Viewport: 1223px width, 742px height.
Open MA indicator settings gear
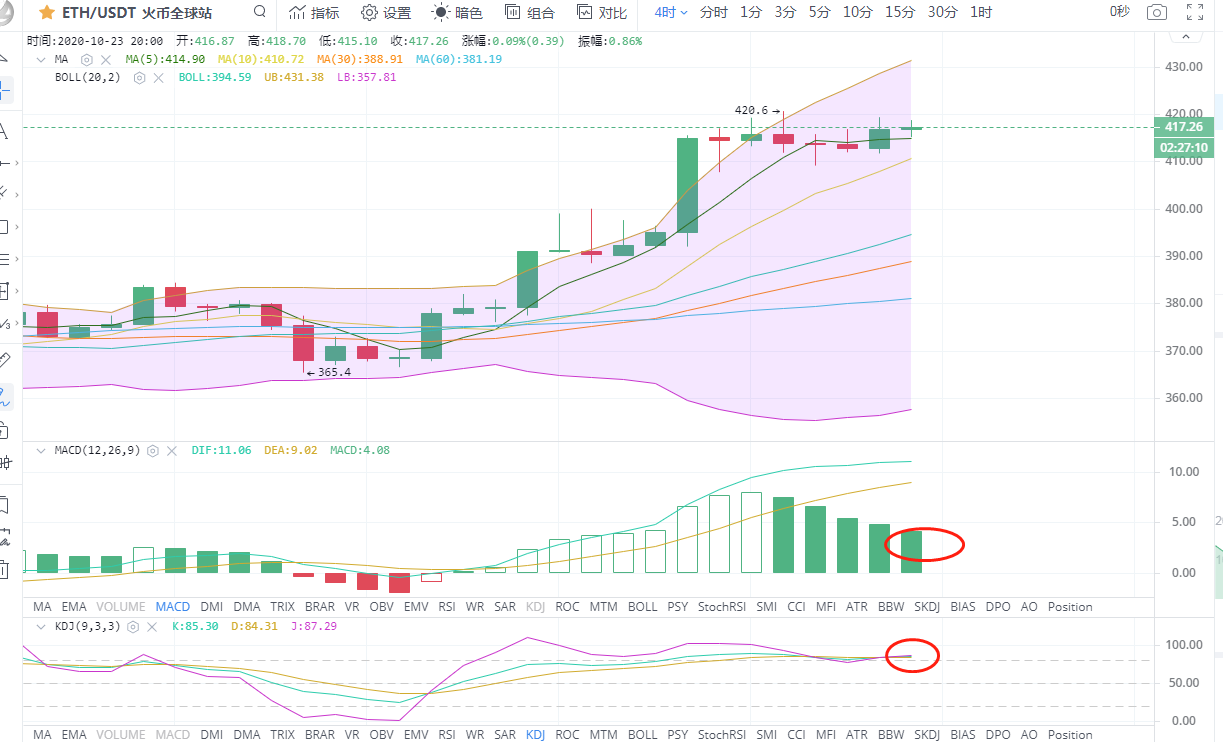point(87,60)
